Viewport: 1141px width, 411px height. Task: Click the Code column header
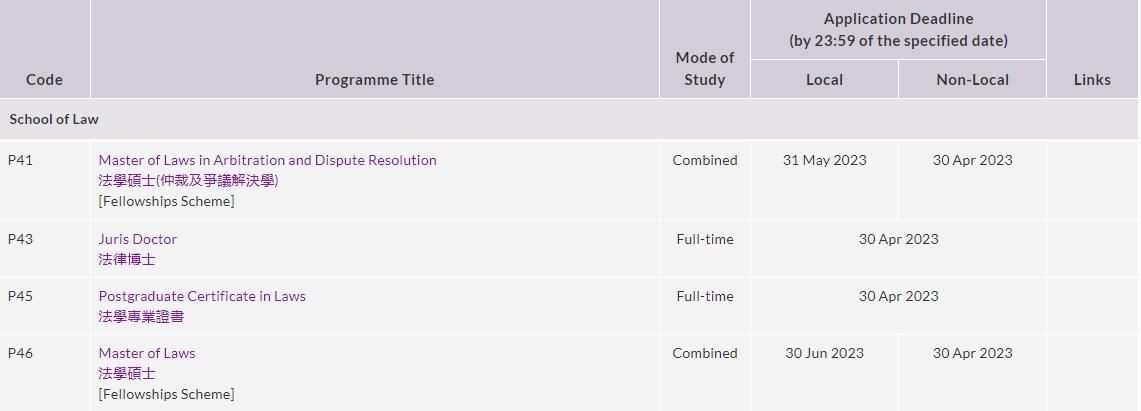[44, 80]
